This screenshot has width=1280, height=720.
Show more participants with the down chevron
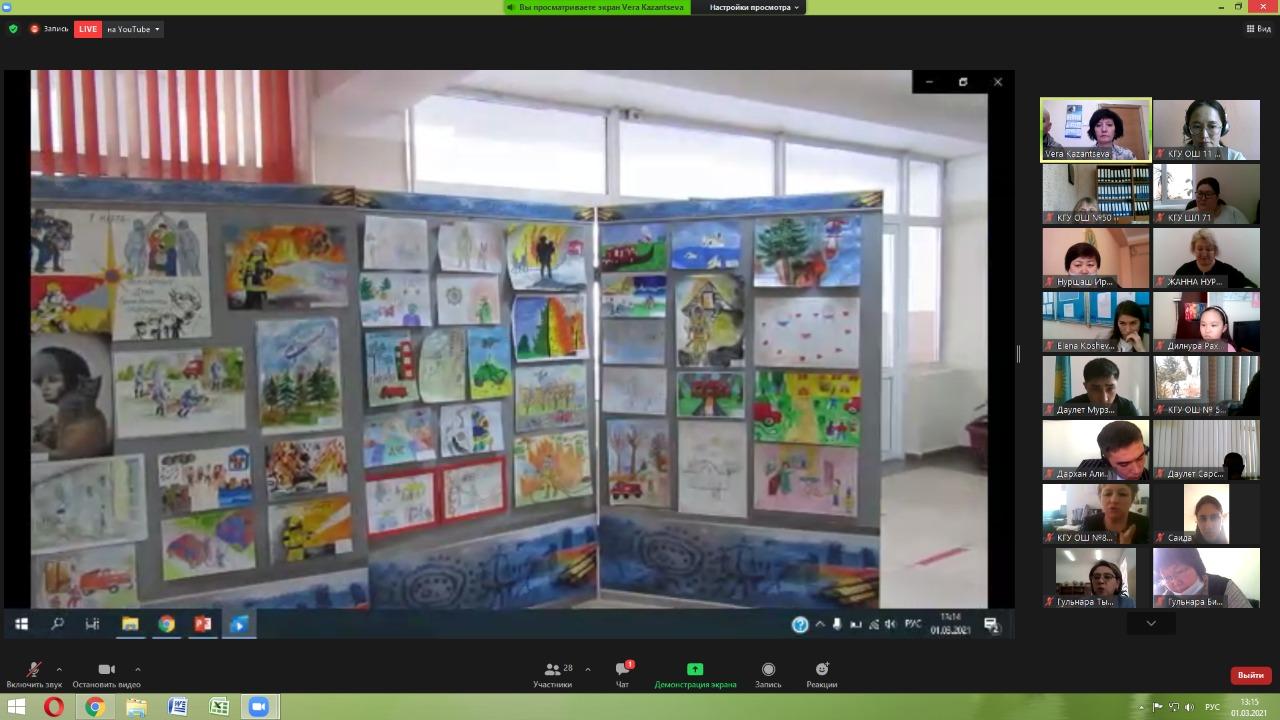pos(1151,623)
